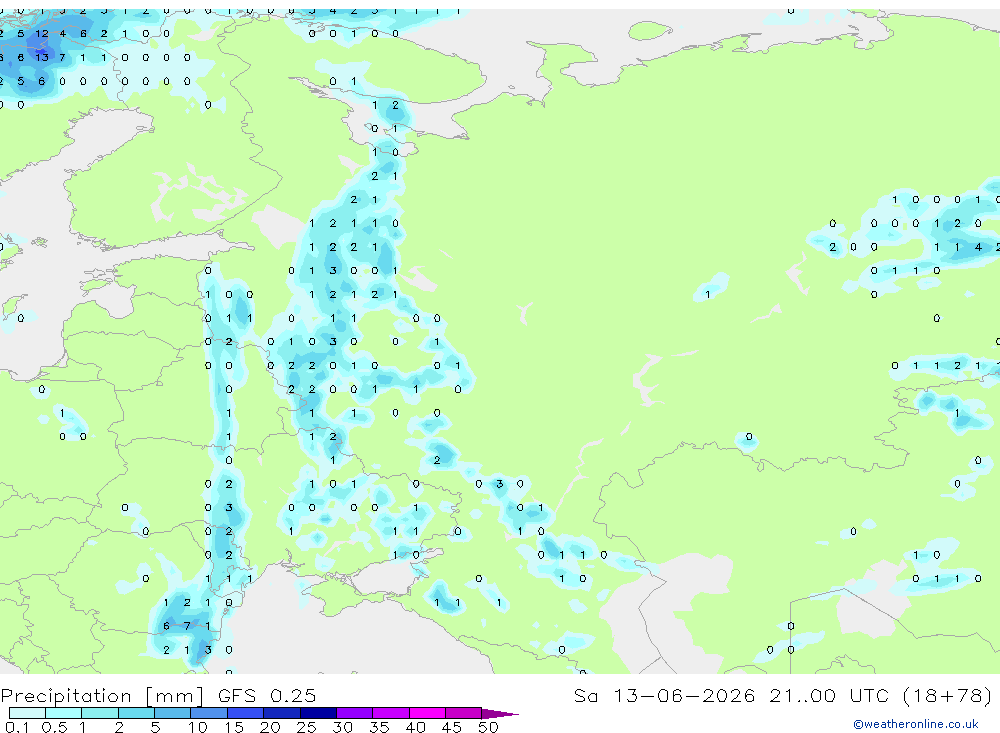Click the '0.5' legend scale label
1000x733 pixels.
pos(54,727)
